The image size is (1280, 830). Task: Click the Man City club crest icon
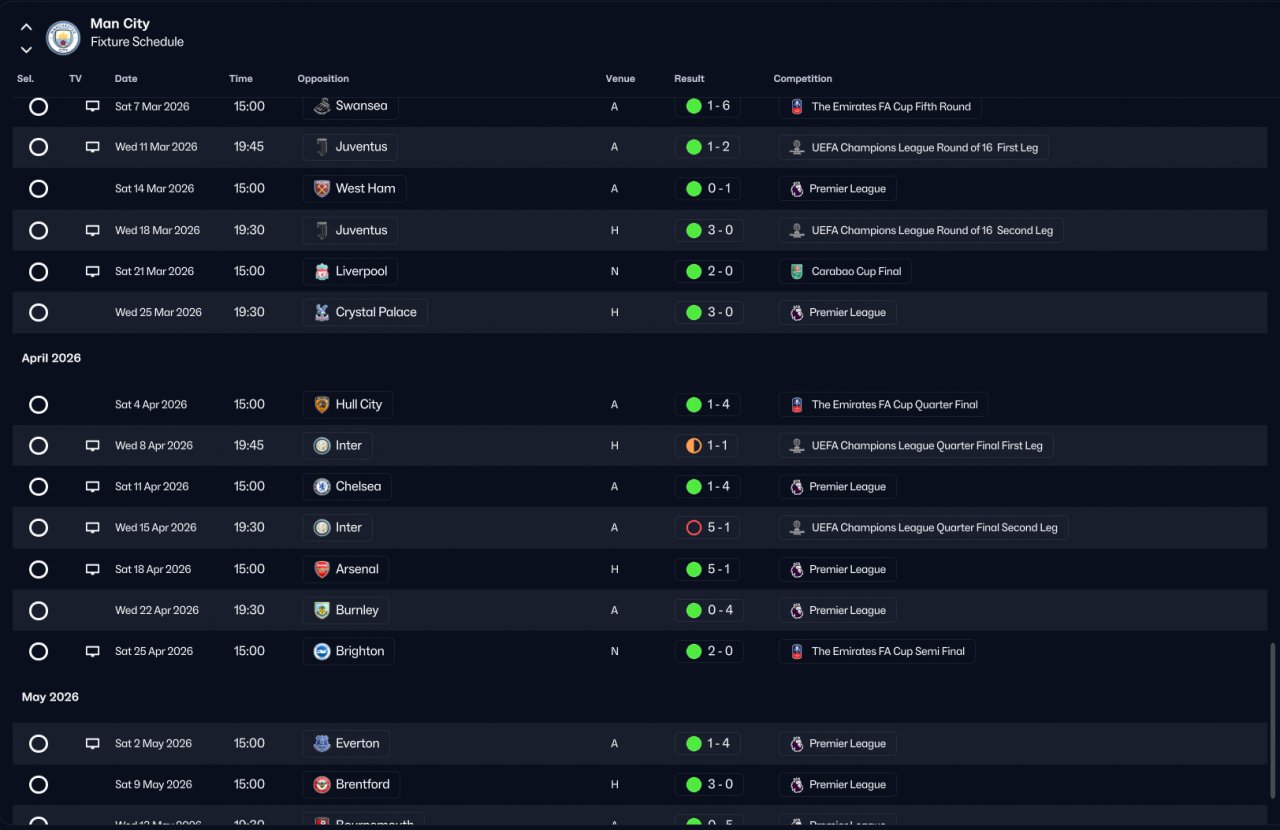pyautogui.click(x=63, y=37)
